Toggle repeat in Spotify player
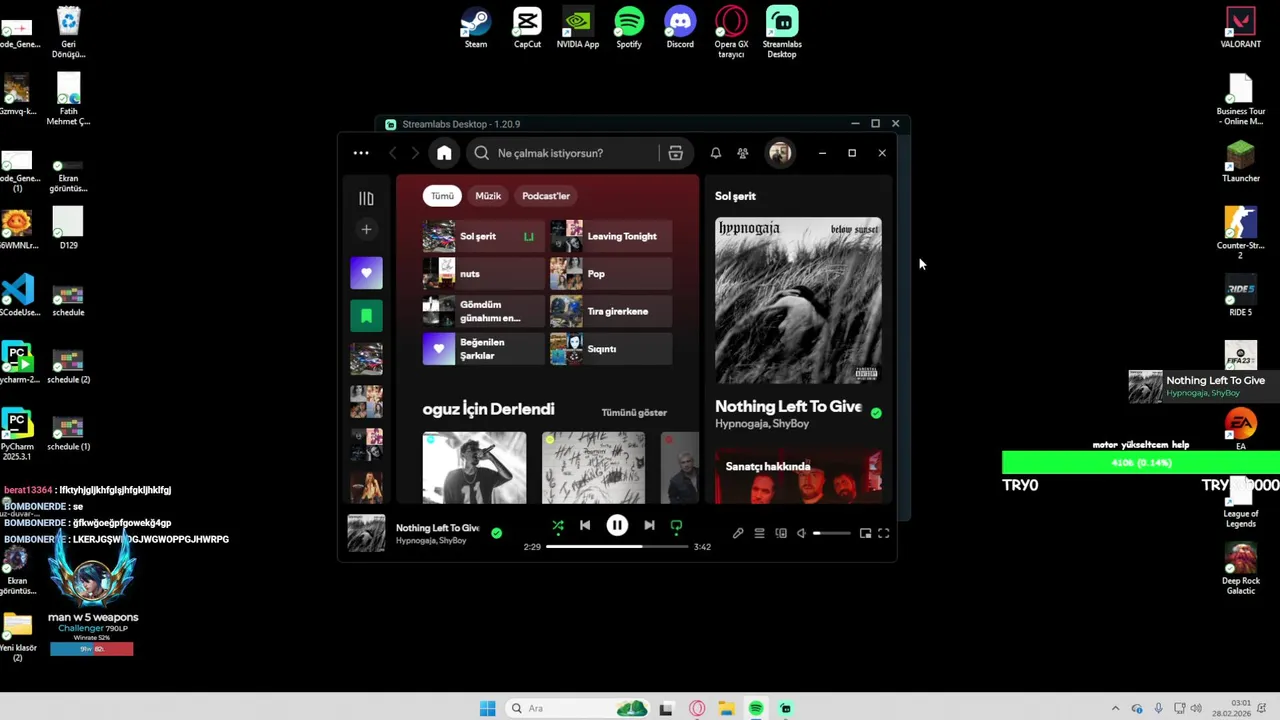The image size is (1280, 720). [676, 525]
